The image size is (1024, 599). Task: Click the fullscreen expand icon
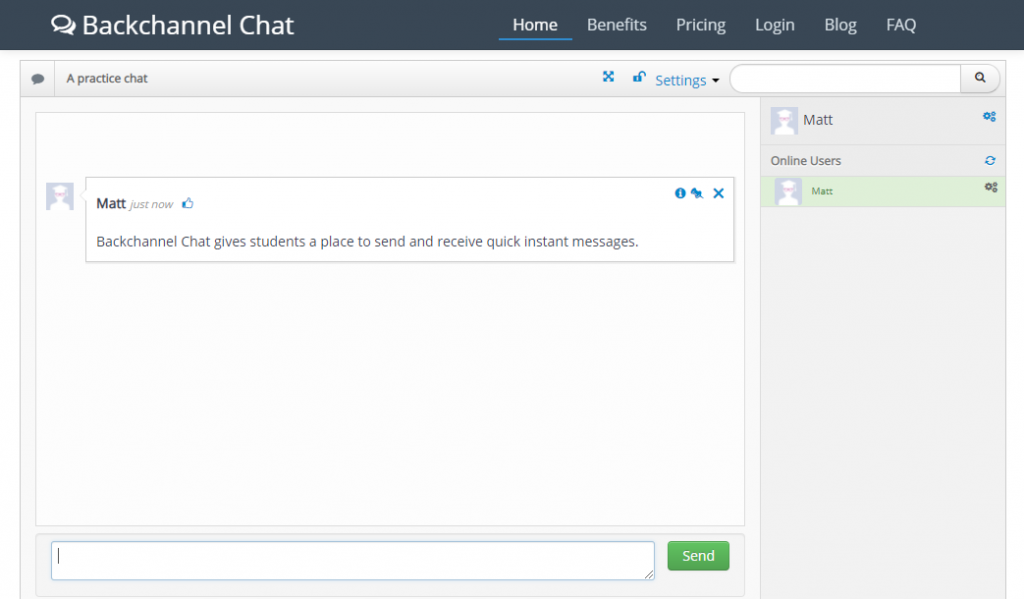[608, 77]
